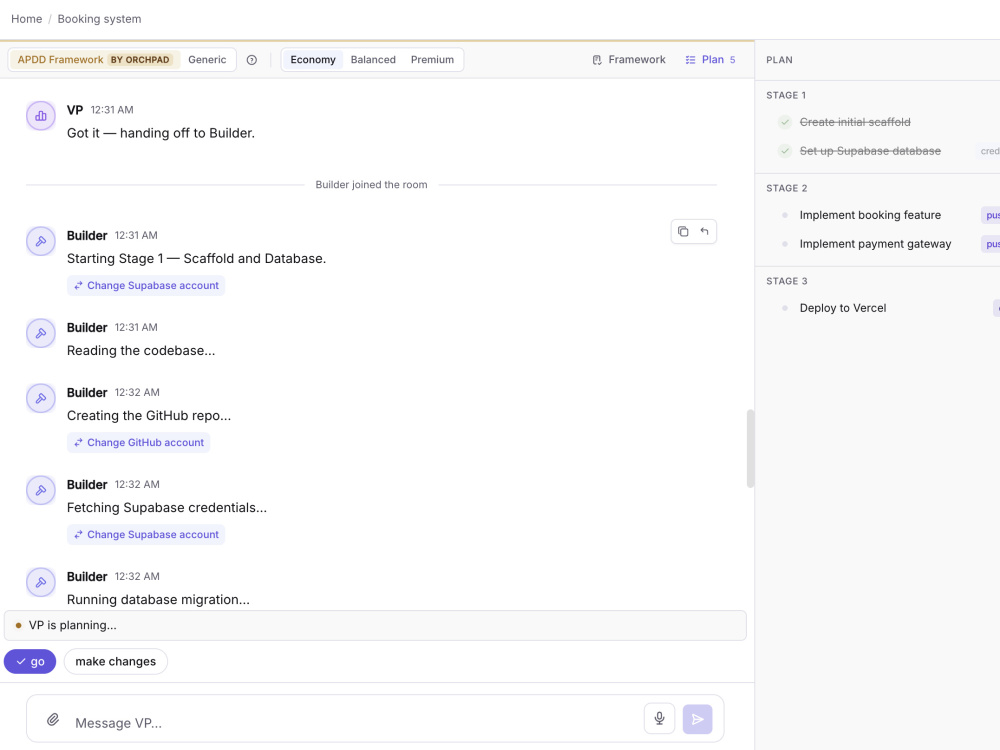The height and width of the screenshot is (750, 1000).
Task: Click status dot for Implement payment gateway
Action: [x=785, y=244]
